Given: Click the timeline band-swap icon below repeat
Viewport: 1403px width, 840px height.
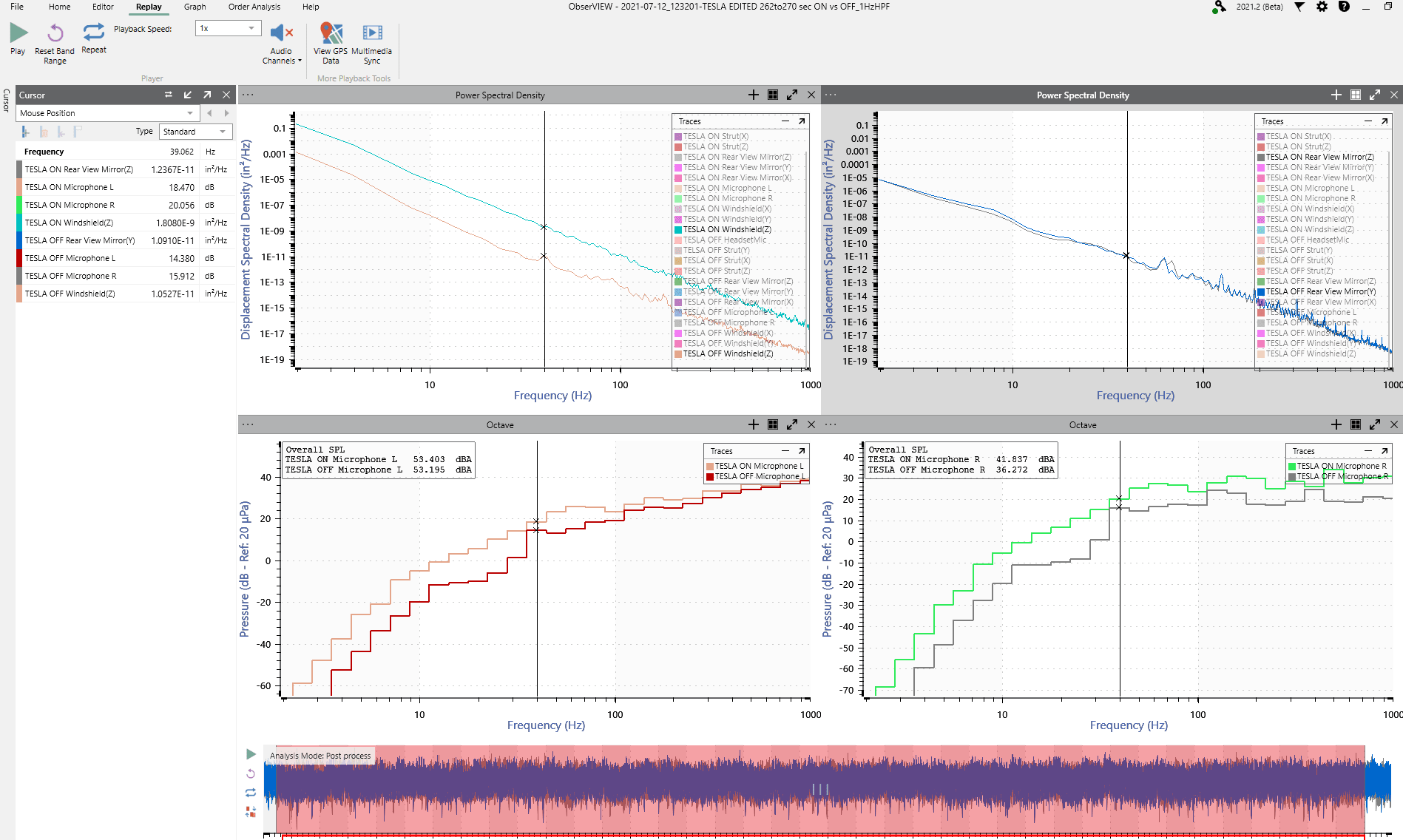Looking at the screenshot, I should click(x=251, y=811).
